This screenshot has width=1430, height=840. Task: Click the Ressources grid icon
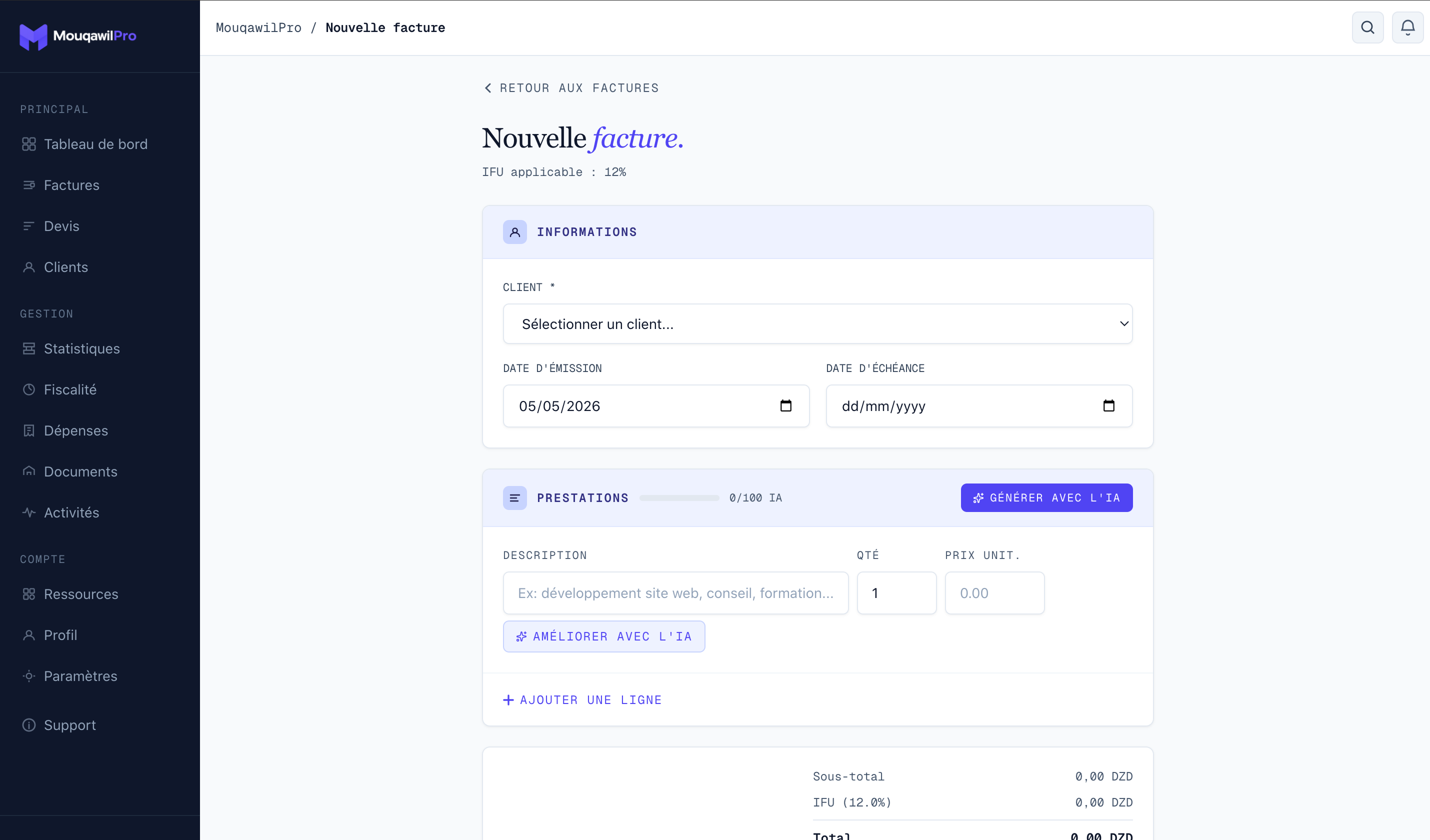[29, 593]
